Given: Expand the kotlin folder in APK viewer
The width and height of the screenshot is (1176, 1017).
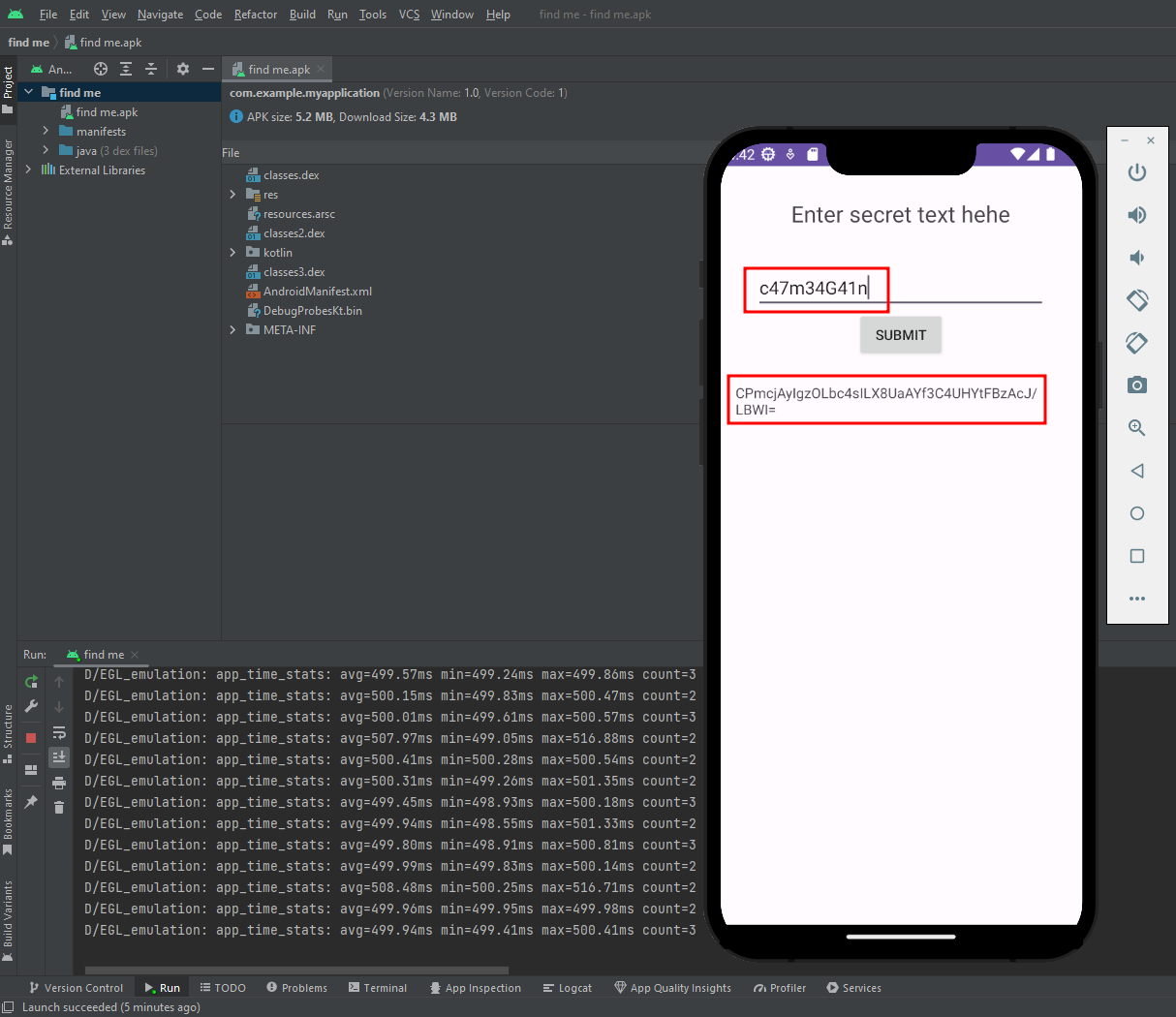Looking at the screenshot, I should point(232,253).
